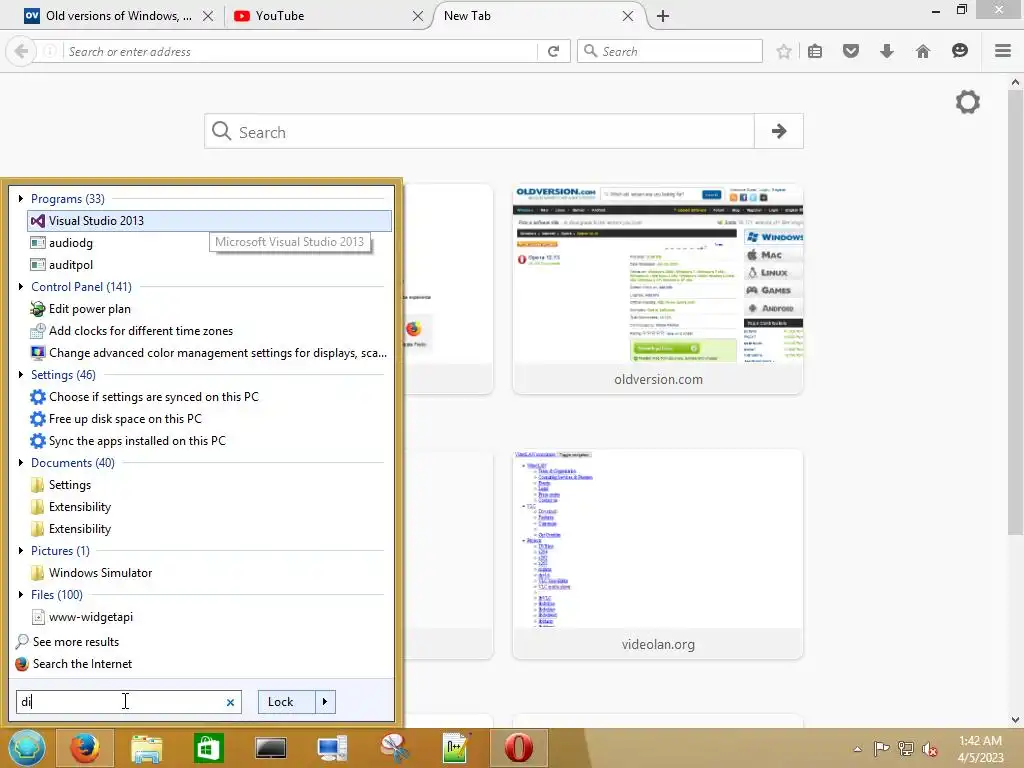Open Opera from the taskbar
This screenshot has height=768, width=1024.
pyautogui.click(x=518, y=748)
